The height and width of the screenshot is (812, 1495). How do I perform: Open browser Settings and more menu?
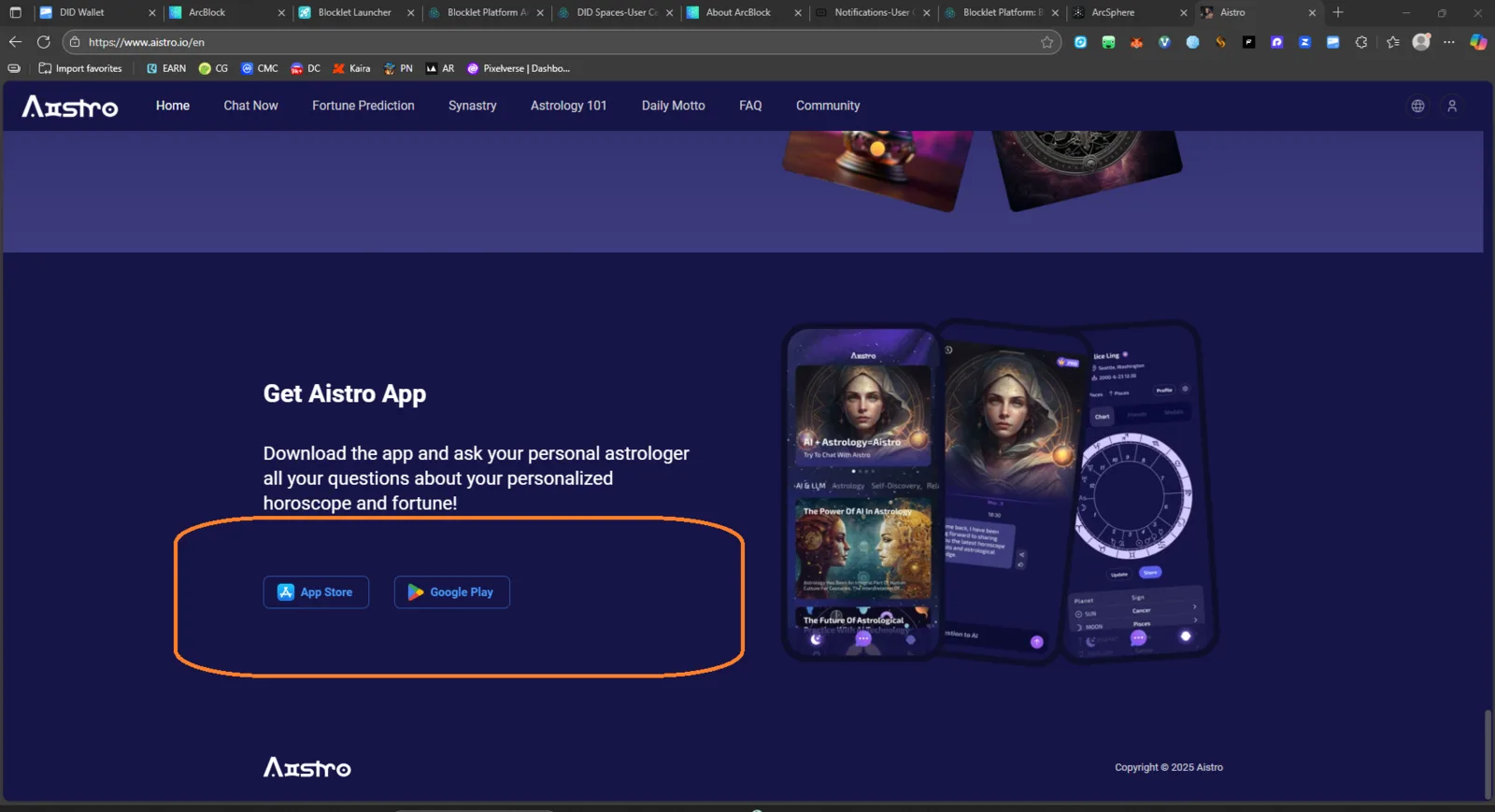click(x=1449, y=42)
